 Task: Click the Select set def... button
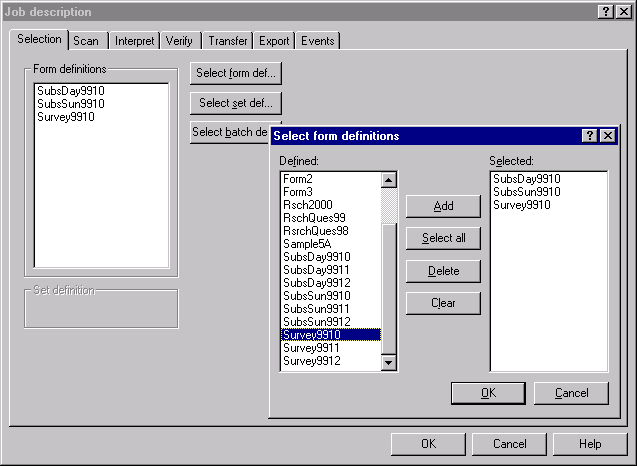pos(235,103)
